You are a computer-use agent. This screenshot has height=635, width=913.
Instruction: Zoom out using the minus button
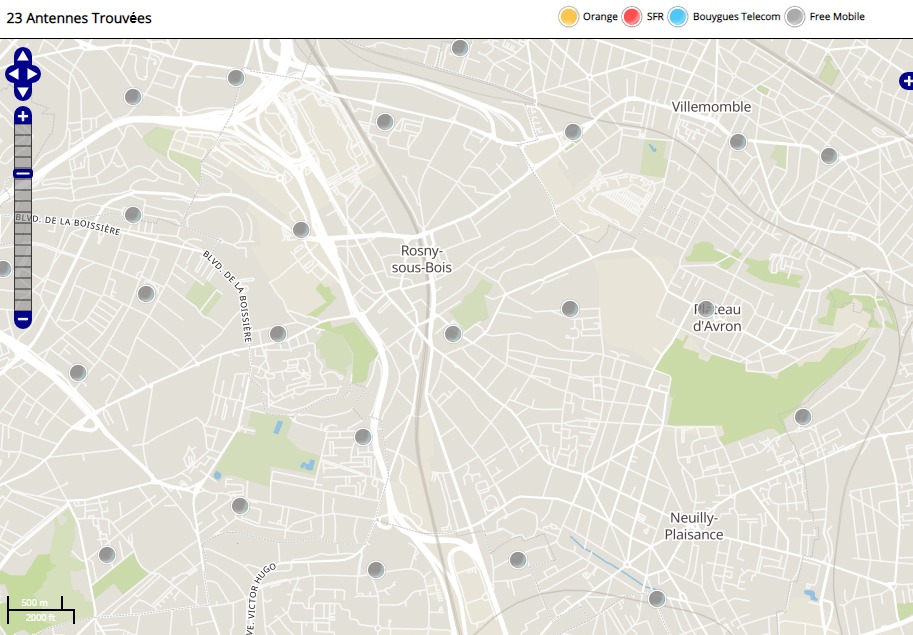23,319
